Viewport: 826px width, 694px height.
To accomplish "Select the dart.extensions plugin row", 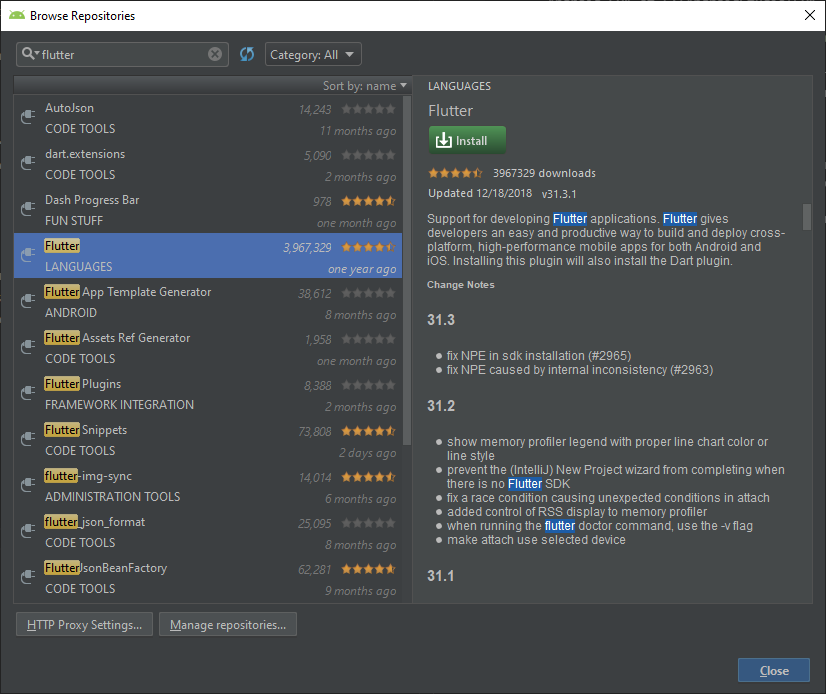I will (208, 164).
